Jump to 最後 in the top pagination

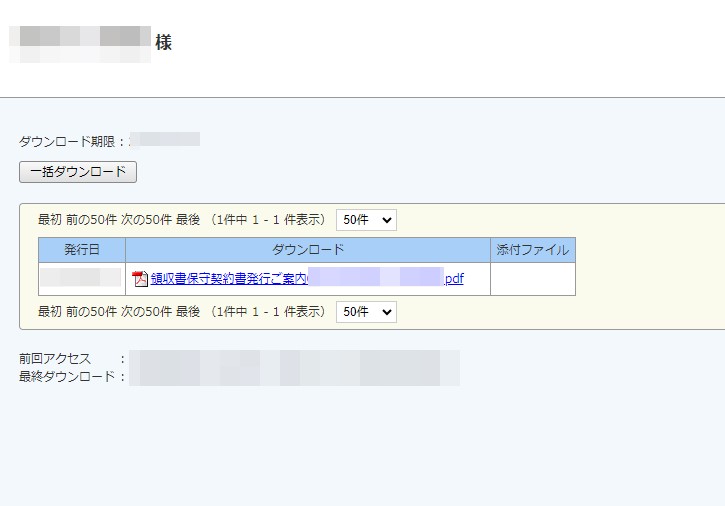click(x=188, y=220)
